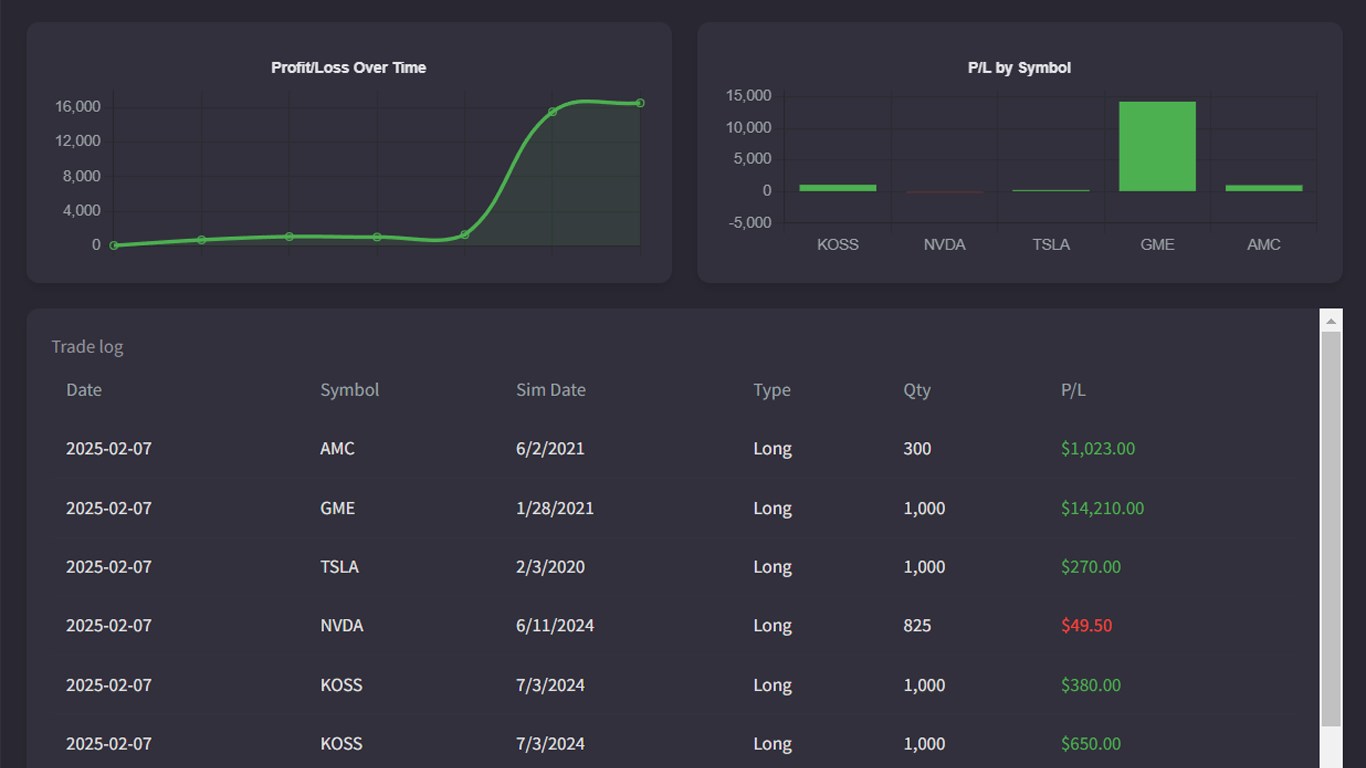Screen dimensions: 1366x768
Task: Click the scrollbar up arrow in trade log
Action: pos(1330,321)
